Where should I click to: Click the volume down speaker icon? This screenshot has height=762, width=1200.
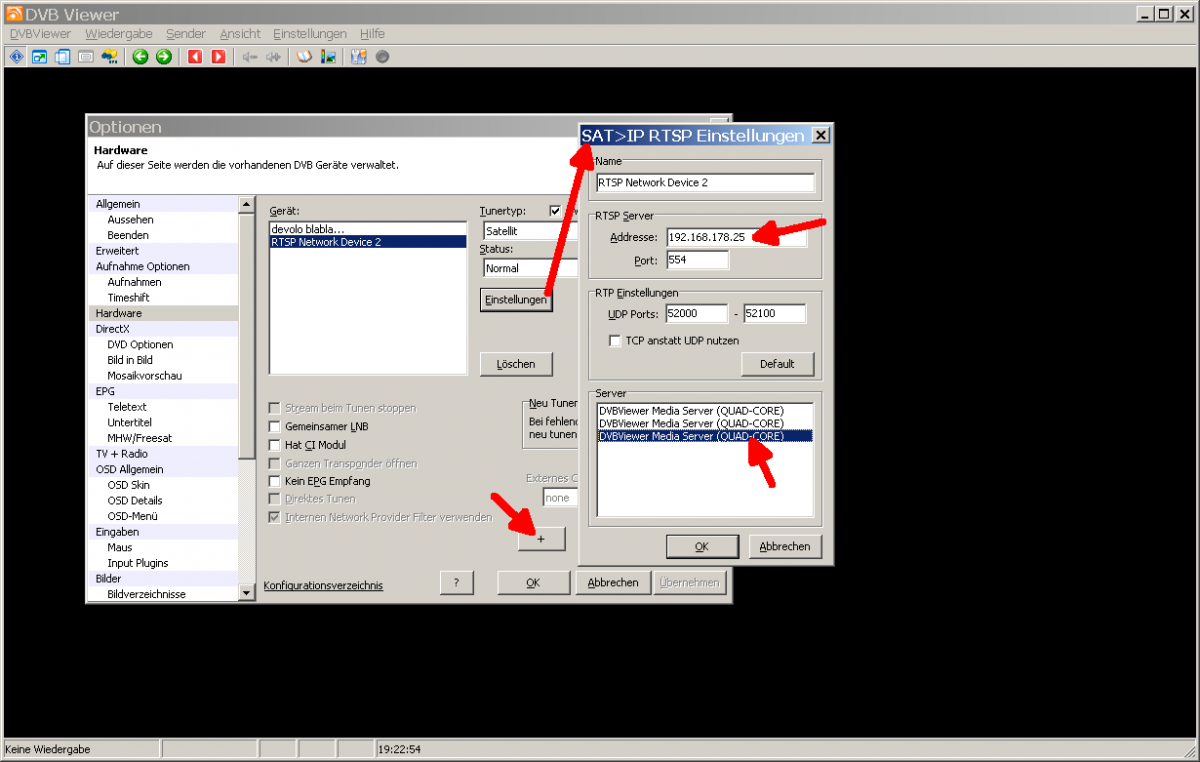250,57
